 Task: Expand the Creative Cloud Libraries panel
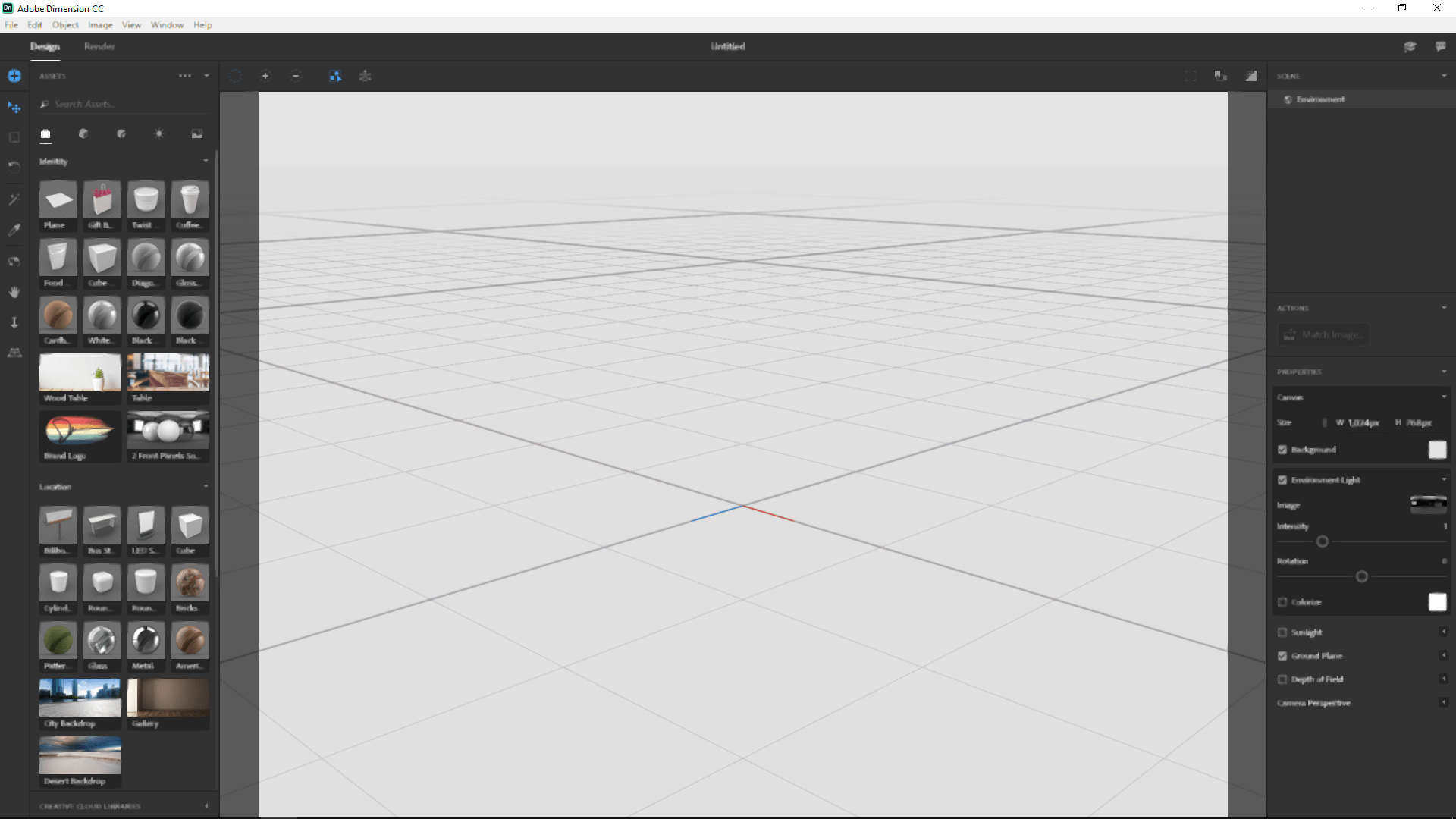(x=206, y=806)
